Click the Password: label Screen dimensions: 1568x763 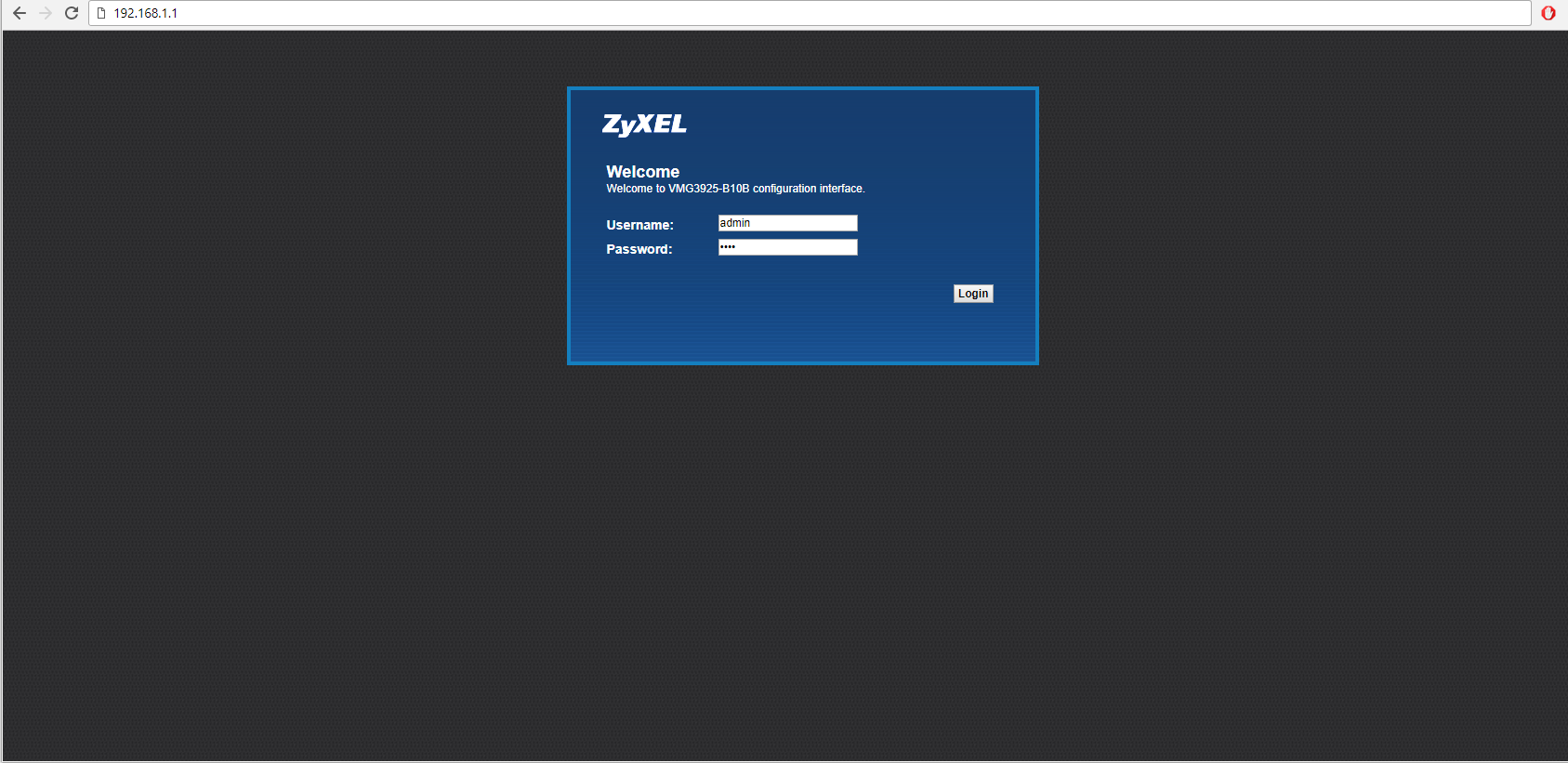[x=639, y=249]
